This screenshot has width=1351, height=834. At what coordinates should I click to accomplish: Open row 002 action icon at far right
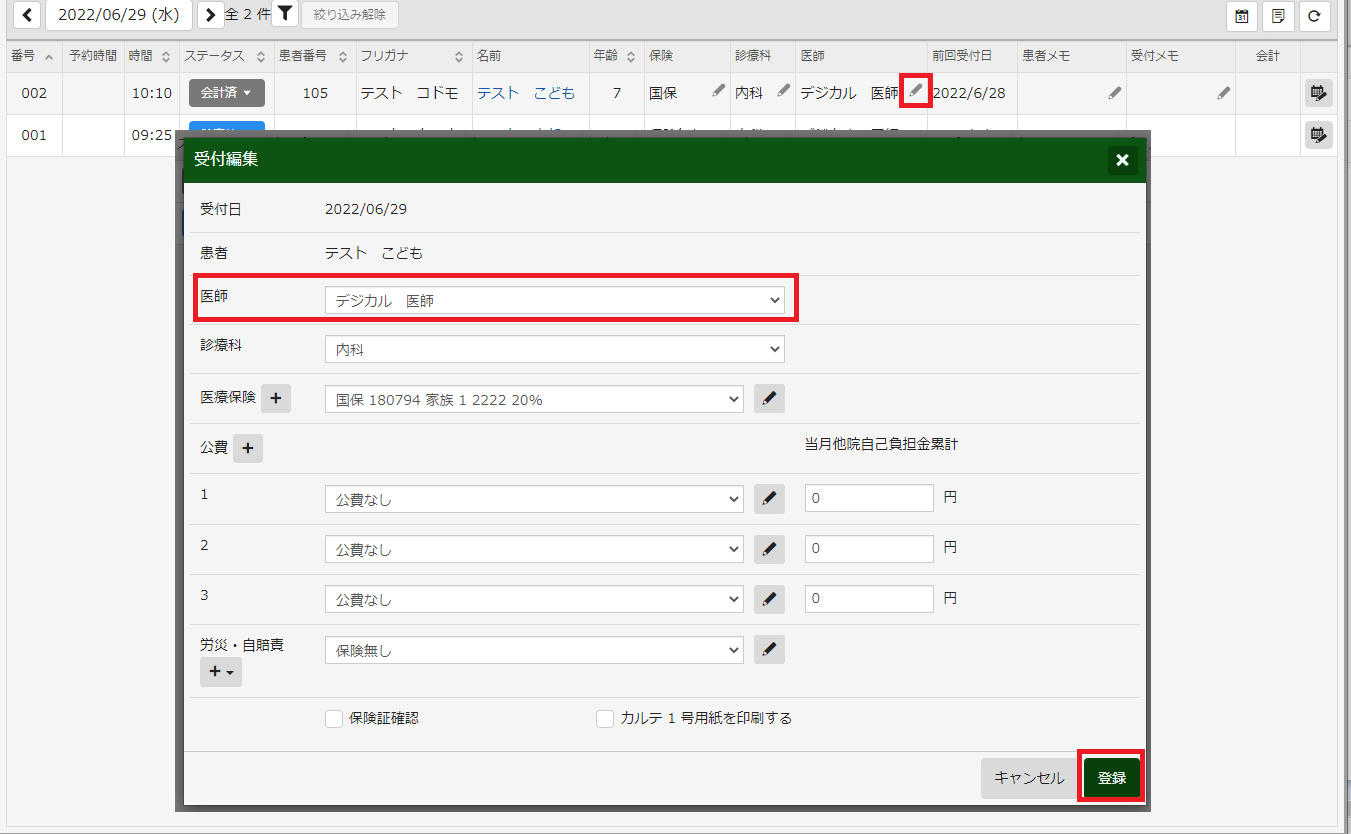1318,93
